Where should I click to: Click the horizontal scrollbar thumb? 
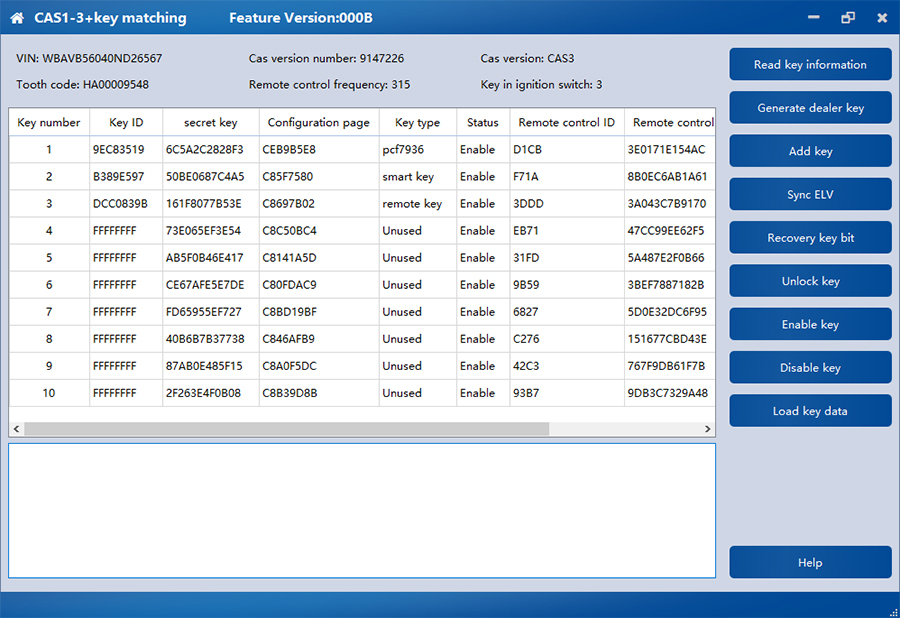tap(286, 429)
